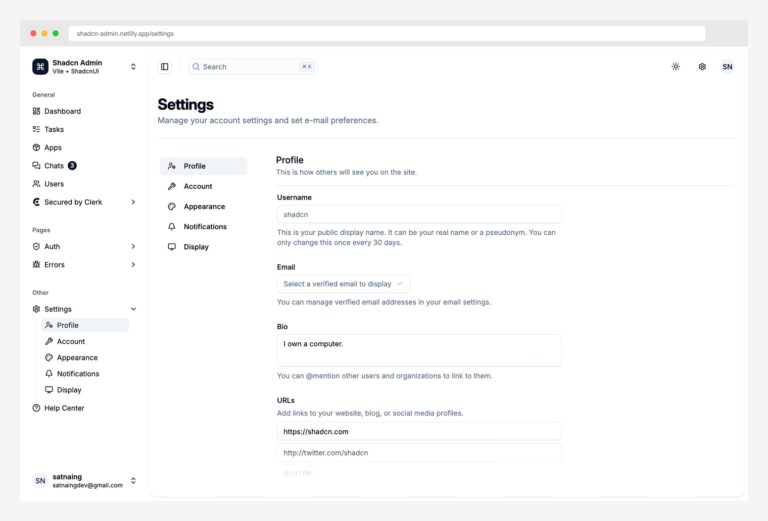
Task: Switch to Appearance settings tab
Action: coord(204,207)
